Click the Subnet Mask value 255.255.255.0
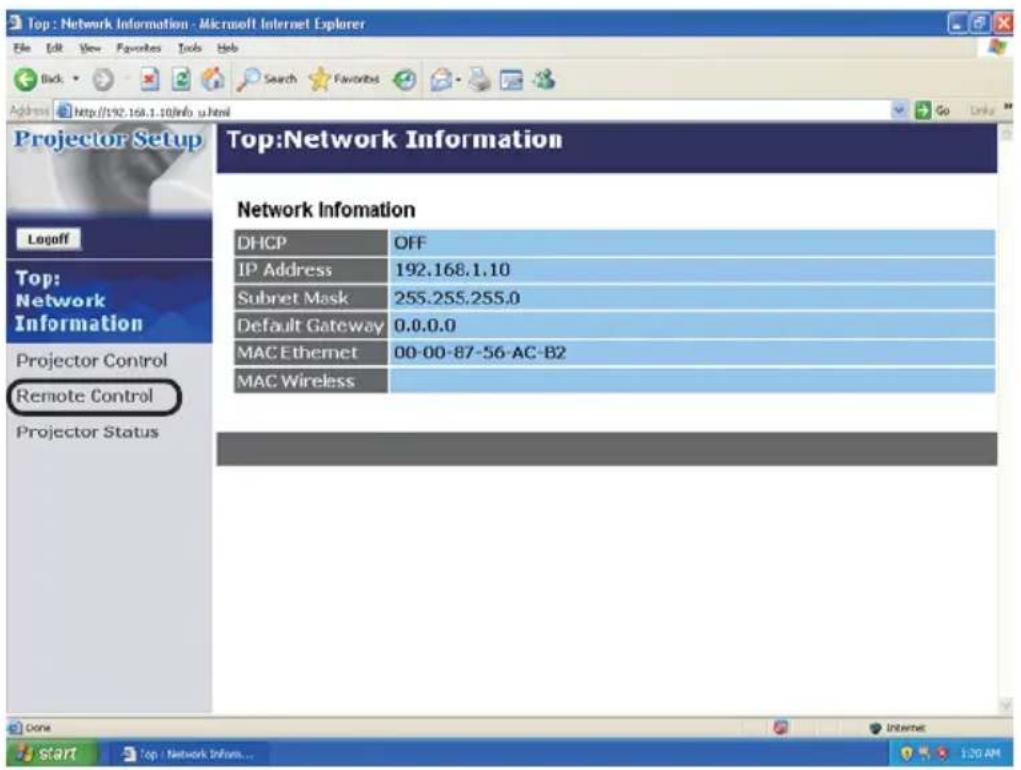Screen dimensions: 1021x770 [x=457, y=298]
